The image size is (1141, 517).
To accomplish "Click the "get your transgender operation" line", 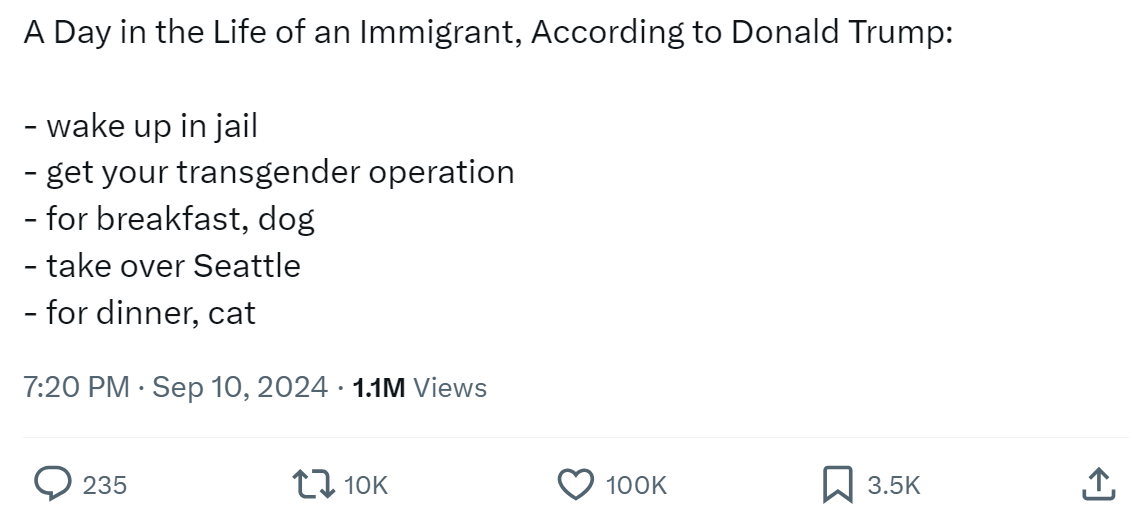I will point(278,172).
